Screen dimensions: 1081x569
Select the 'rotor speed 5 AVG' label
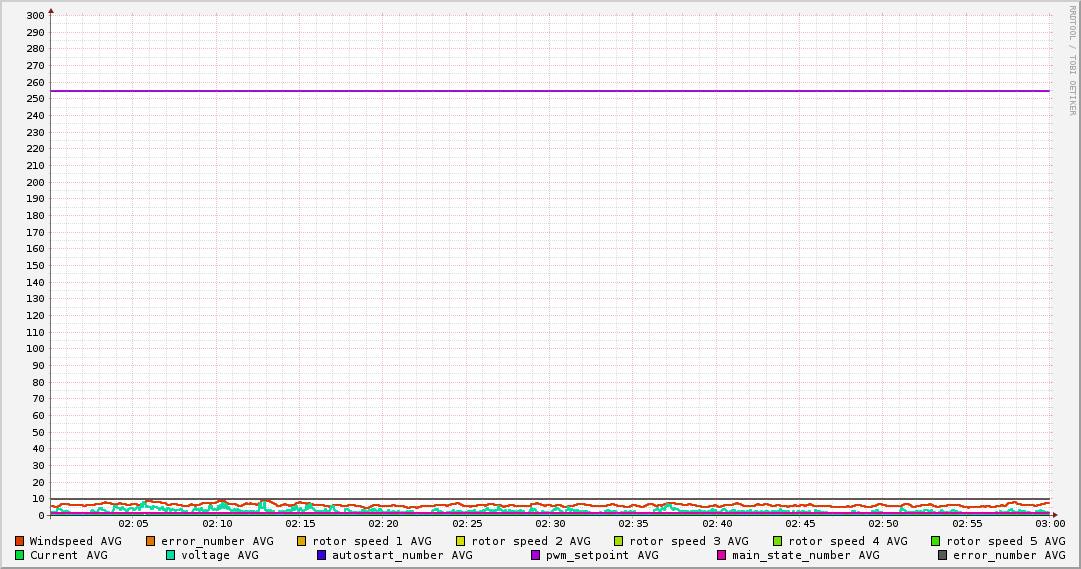click(x=1006, y=541)
